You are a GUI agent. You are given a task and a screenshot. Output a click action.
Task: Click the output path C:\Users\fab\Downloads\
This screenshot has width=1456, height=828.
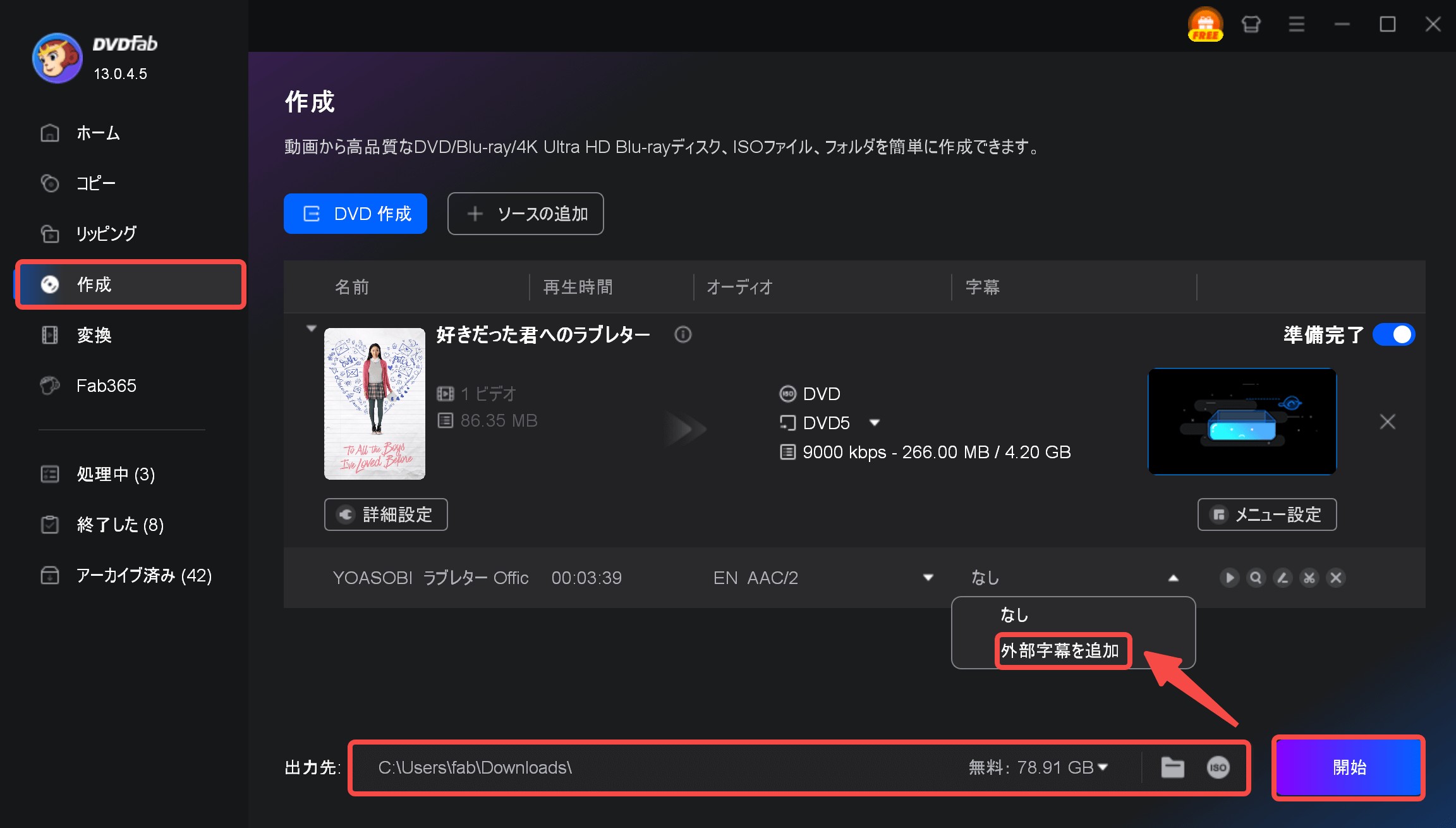coord(475,767)
